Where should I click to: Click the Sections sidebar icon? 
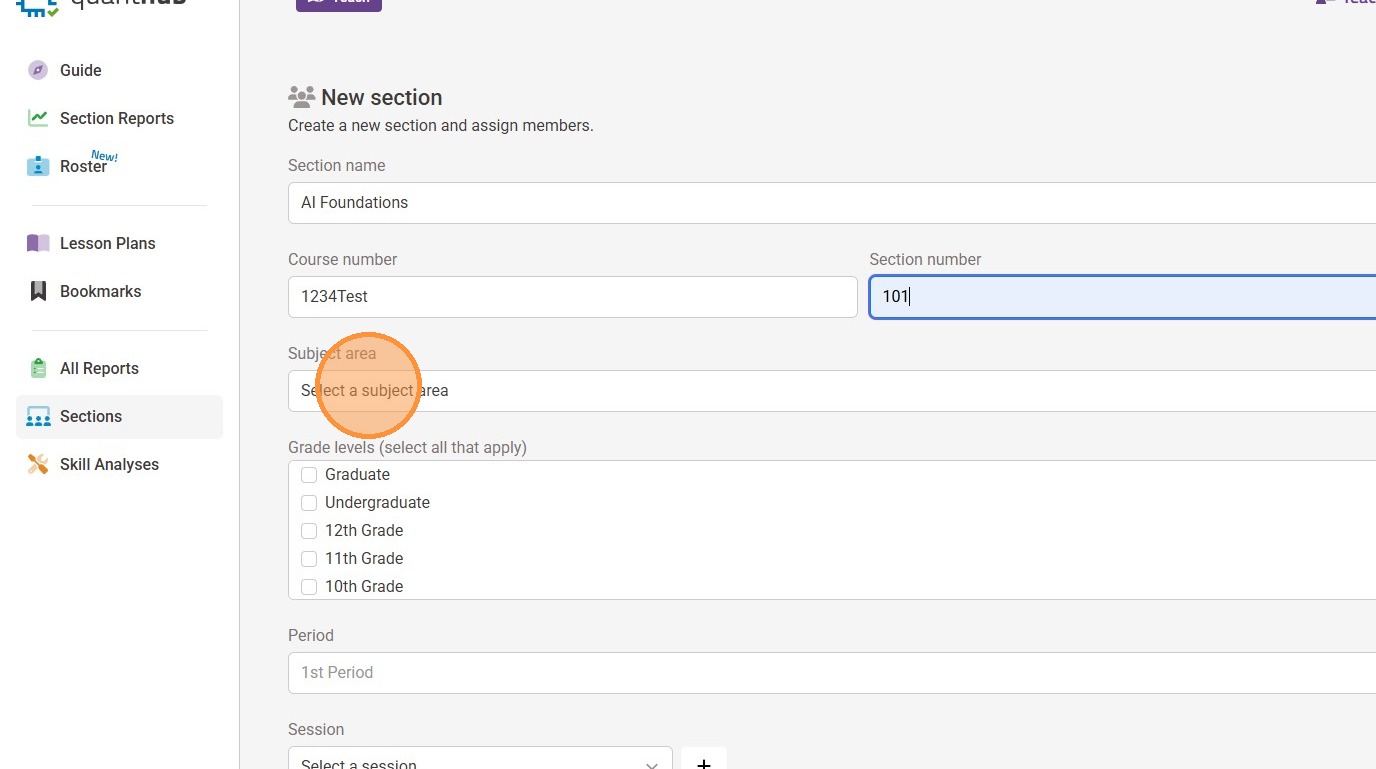38,416
